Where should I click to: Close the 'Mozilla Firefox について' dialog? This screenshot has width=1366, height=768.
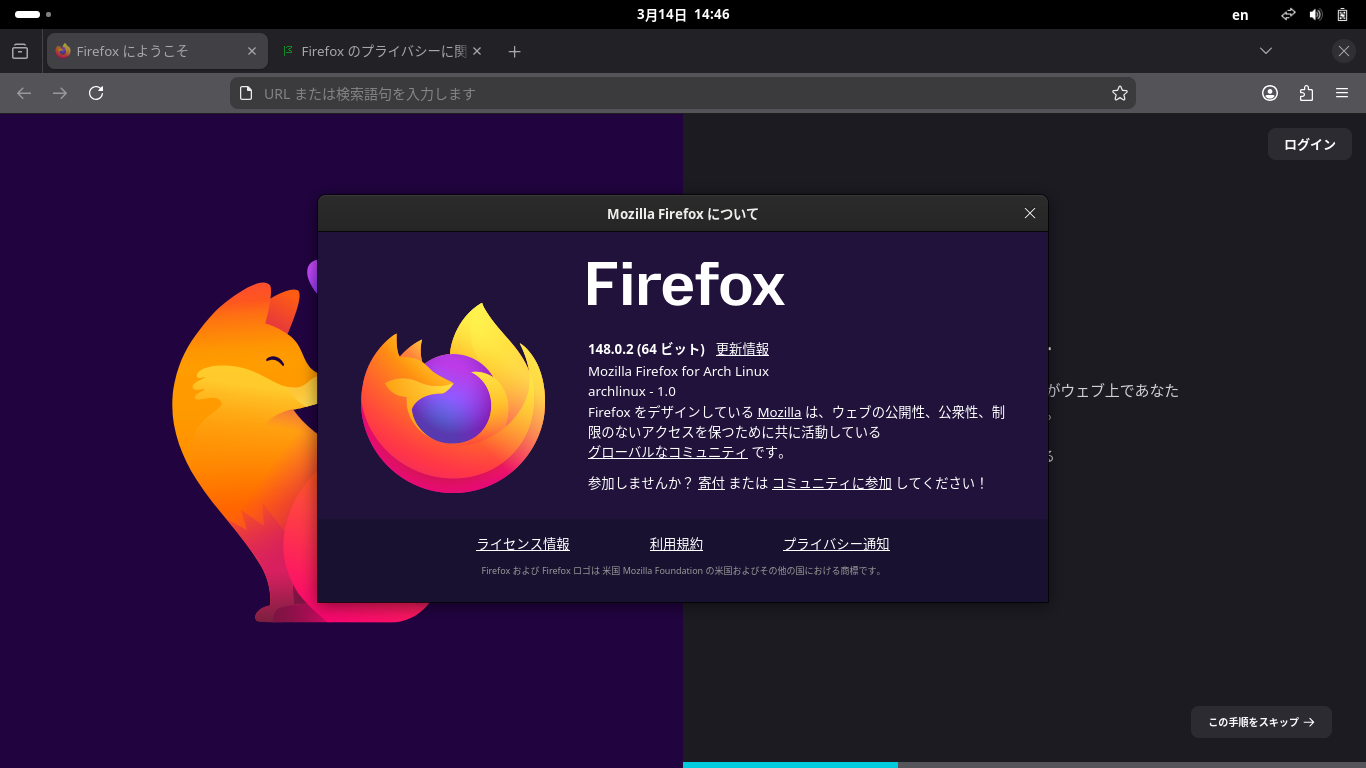click(x=1030, y=213)
